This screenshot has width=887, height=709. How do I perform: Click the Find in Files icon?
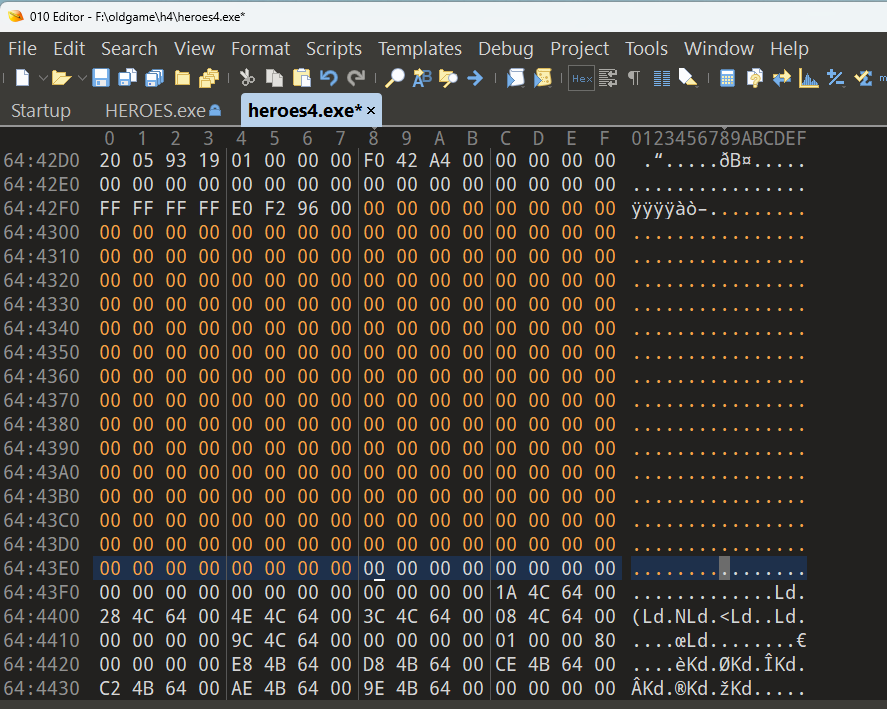click(449, 78)
